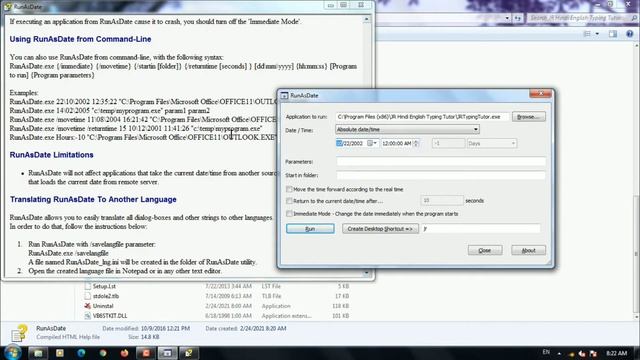The width and height of the screenshot is (640, 360).
Task: Click the Explorer change view icon
Action: [x=587, y=34]
